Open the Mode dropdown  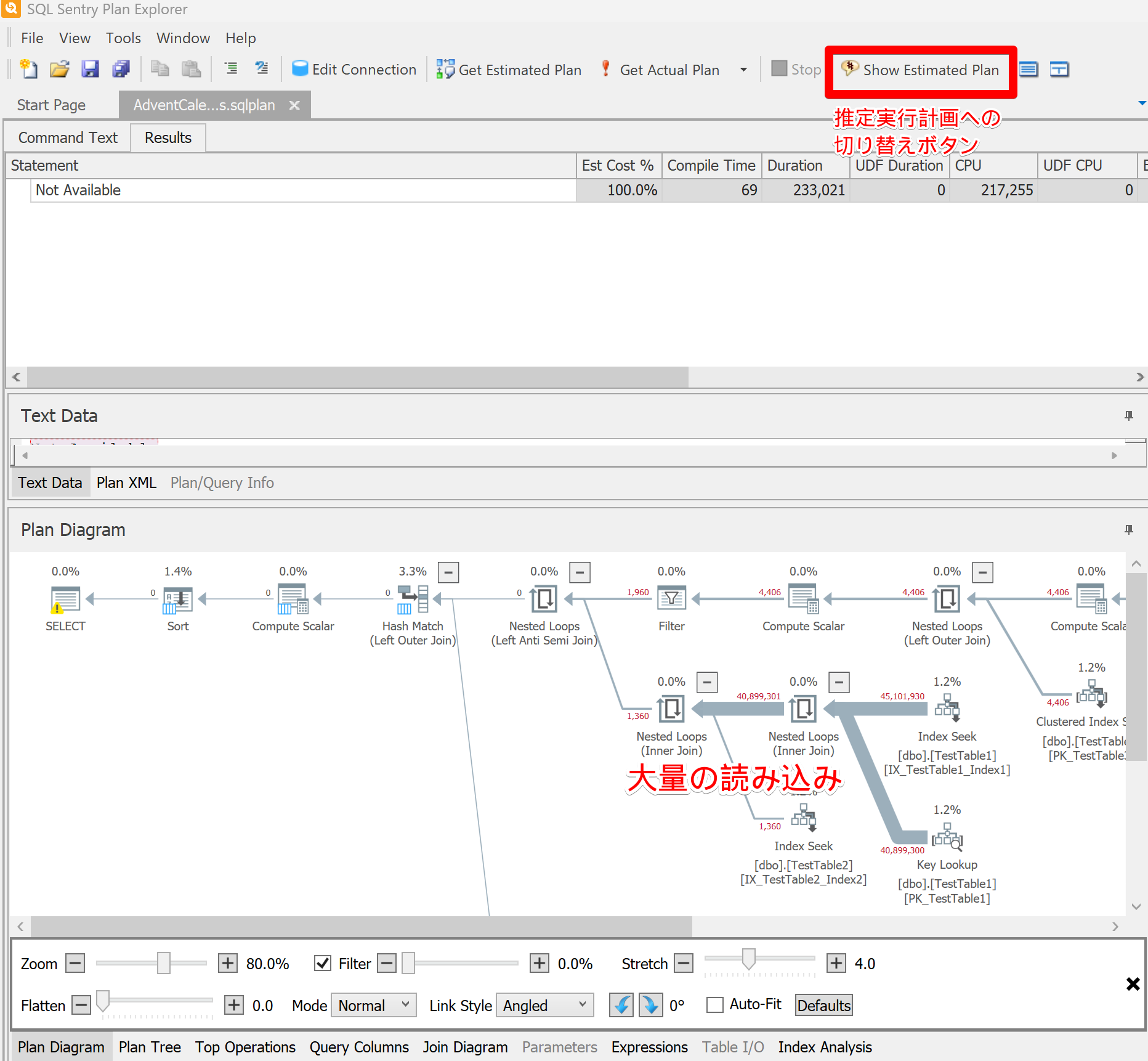click(374, 1006)
